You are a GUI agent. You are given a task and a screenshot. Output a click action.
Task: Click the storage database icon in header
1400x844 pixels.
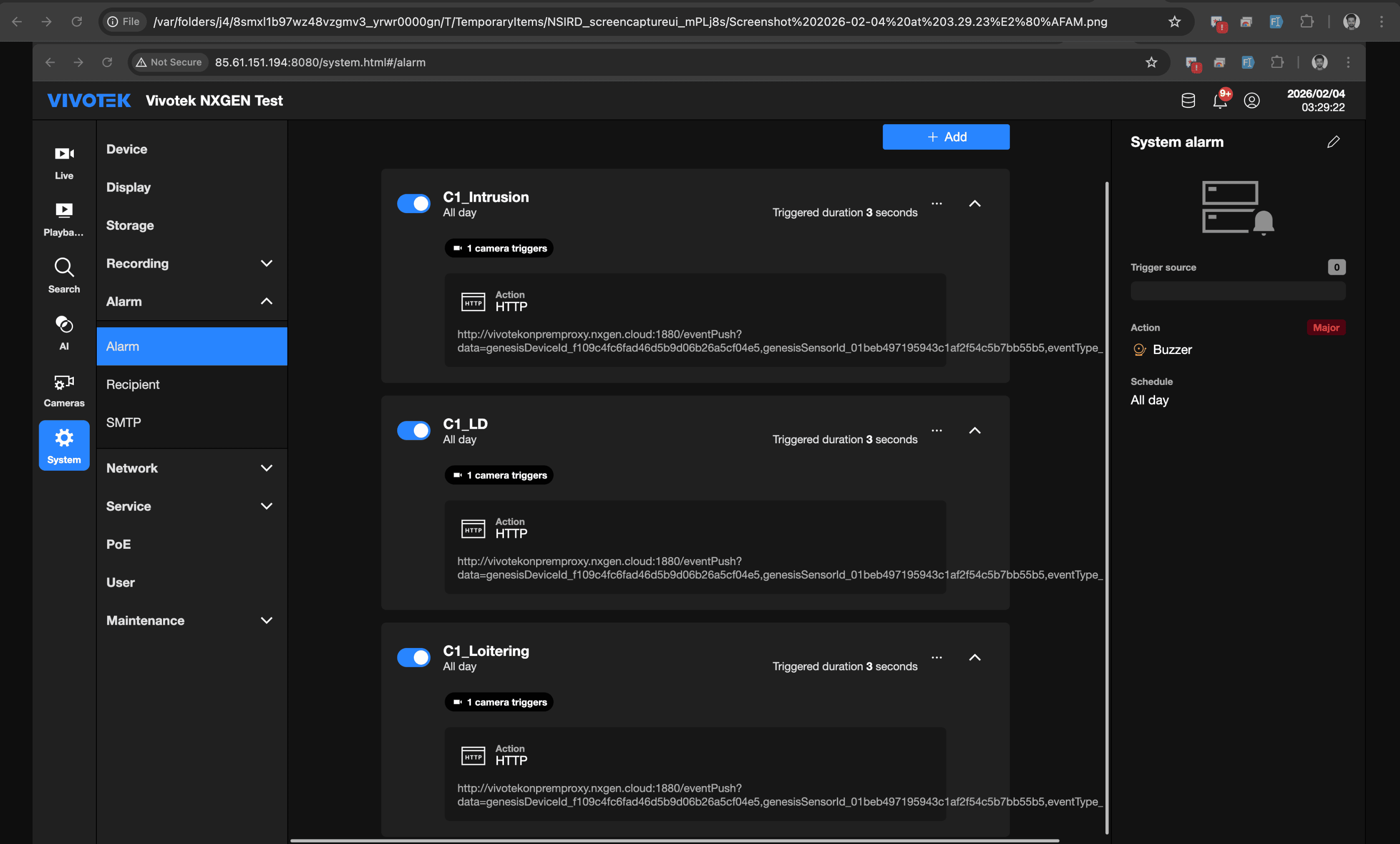click(1188, 100)
